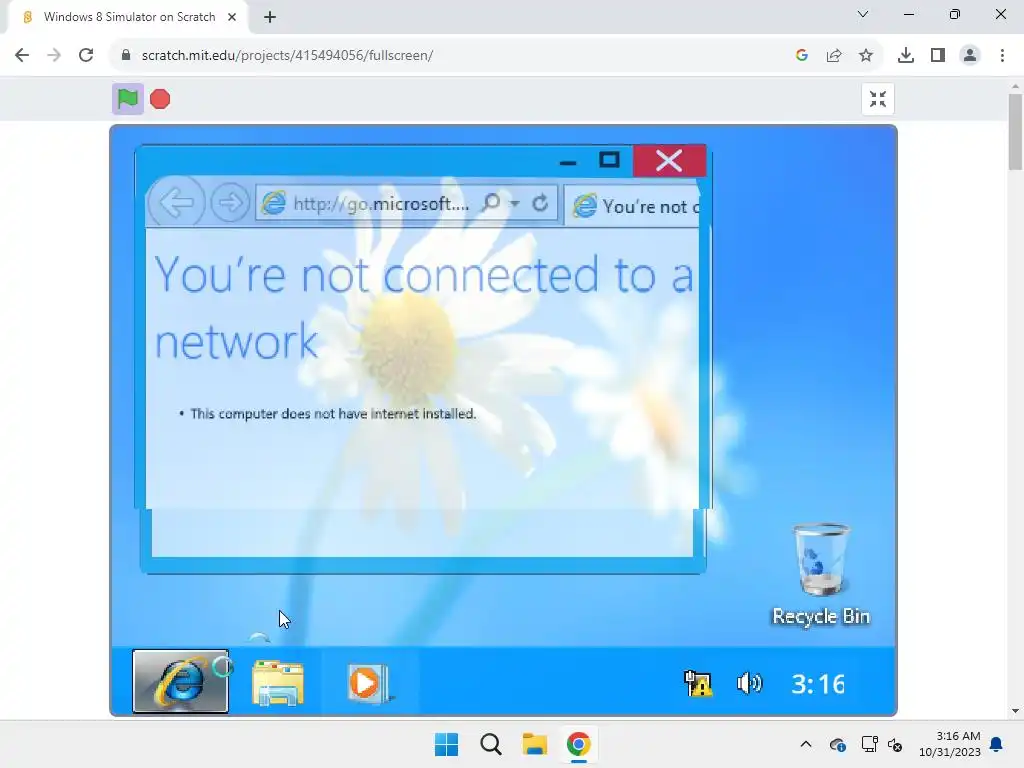
Task: Close the simulated IE window with red X
Action: pos(669,161)
